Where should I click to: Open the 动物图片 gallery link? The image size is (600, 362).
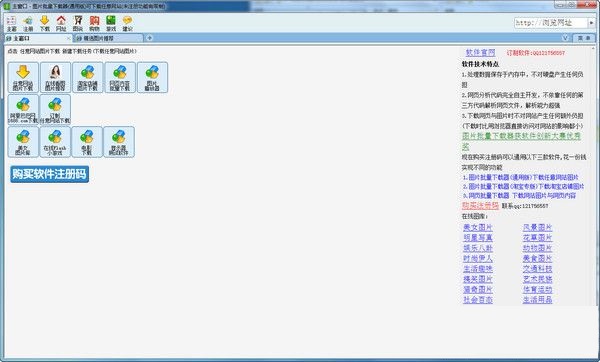point(538,248)
